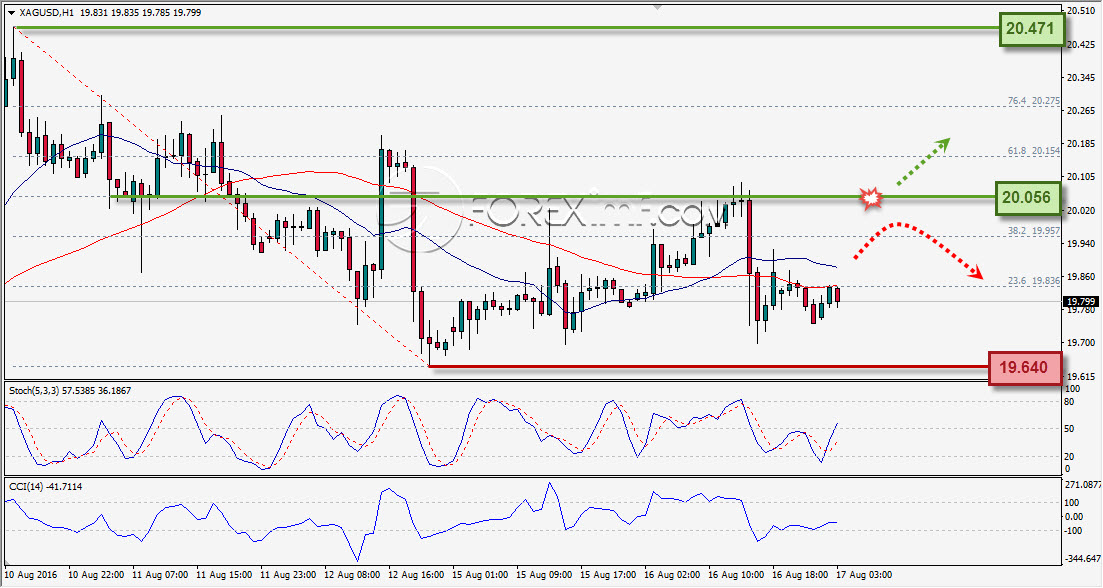Click 20.020 on the price scale
The width and height of the screenshot is (1103, 588).
1081,210
